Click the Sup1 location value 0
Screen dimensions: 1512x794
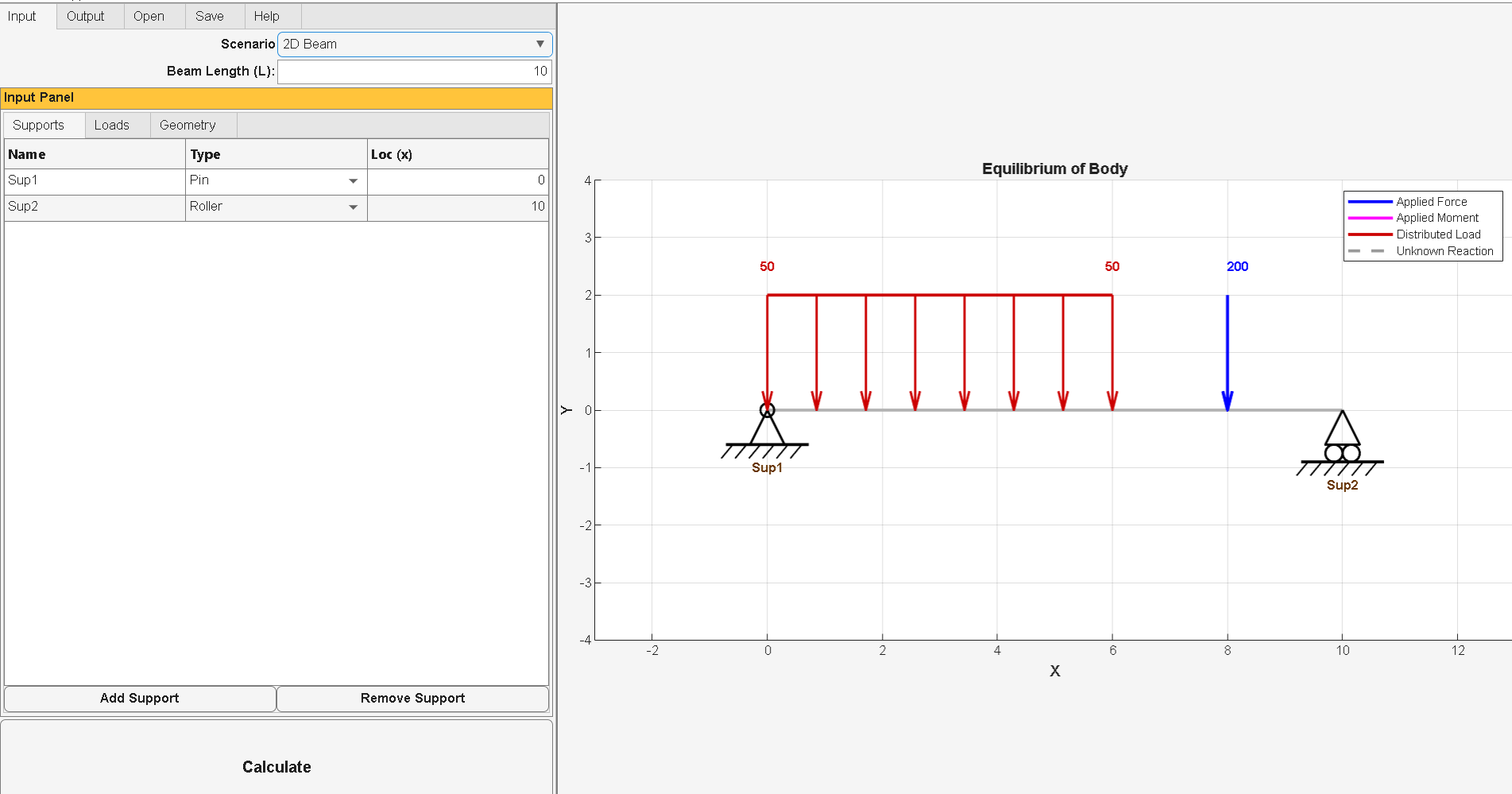pyautogui.click(x=458, y=180)
